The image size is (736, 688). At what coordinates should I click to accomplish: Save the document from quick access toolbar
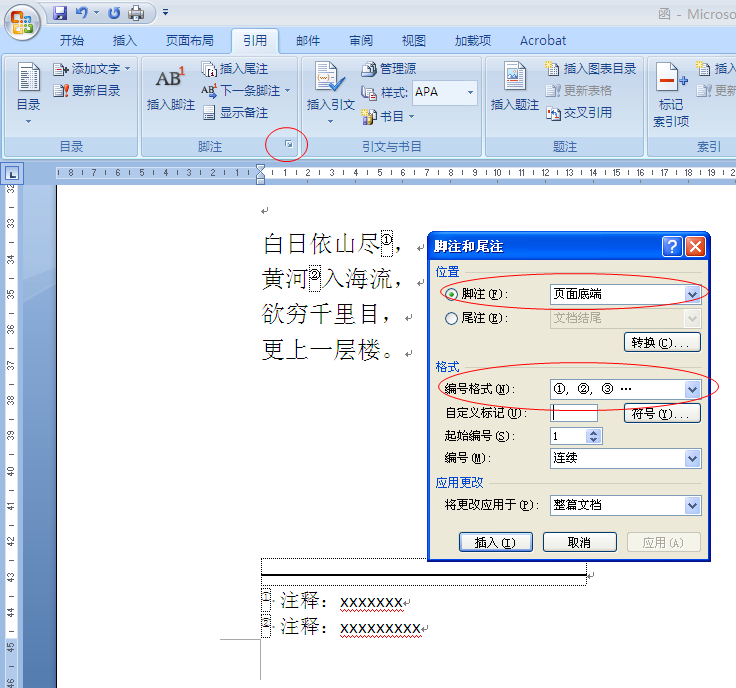60,13
